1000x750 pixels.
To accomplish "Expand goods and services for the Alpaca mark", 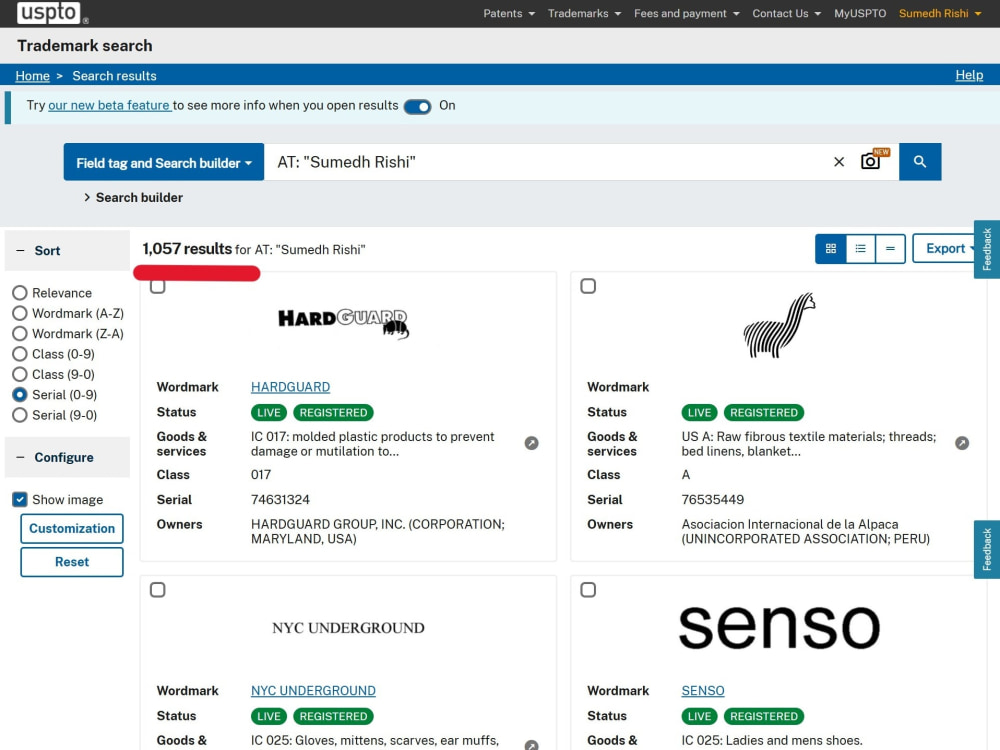I will click(962, 443).
